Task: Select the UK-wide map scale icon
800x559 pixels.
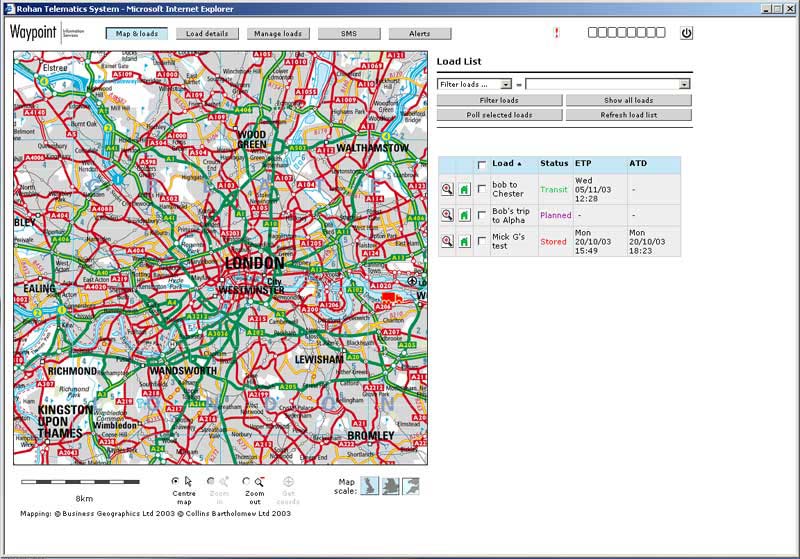Action: 369,486
